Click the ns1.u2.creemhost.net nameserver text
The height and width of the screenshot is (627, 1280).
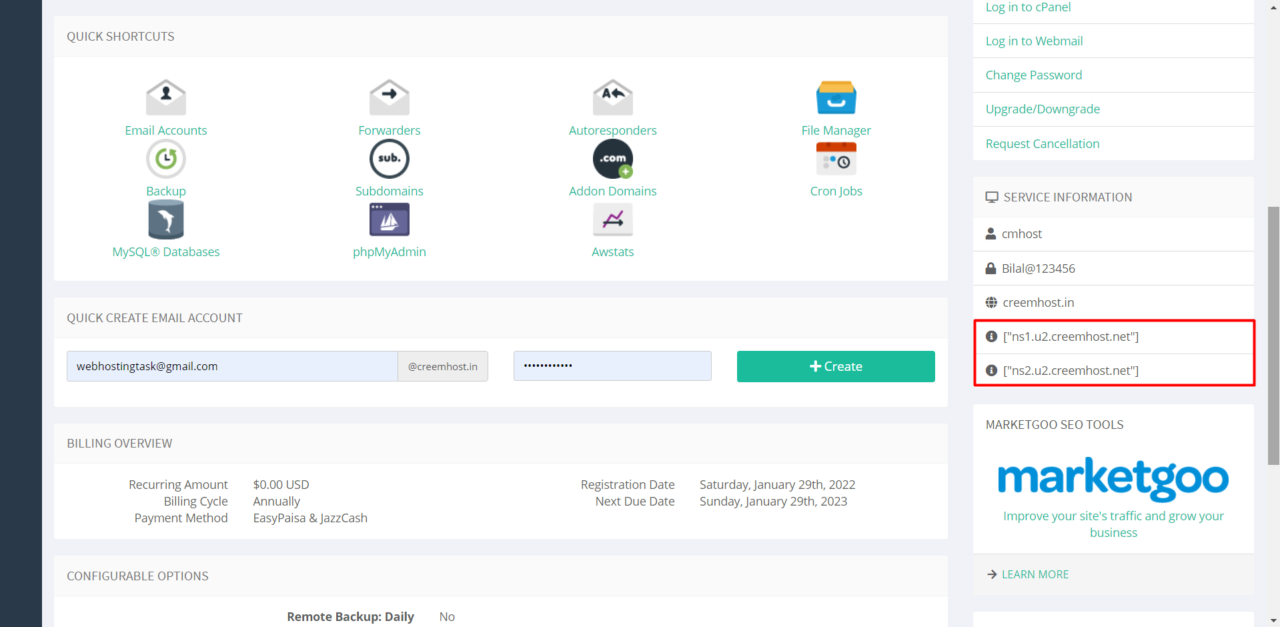pyautogui.click(x=1070, y=337)
